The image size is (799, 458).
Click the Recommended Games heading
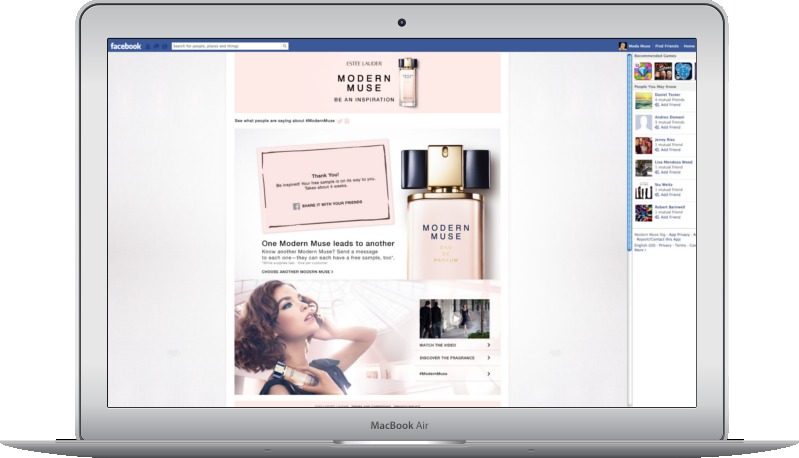pyautogui.click(x=655, y=56)
